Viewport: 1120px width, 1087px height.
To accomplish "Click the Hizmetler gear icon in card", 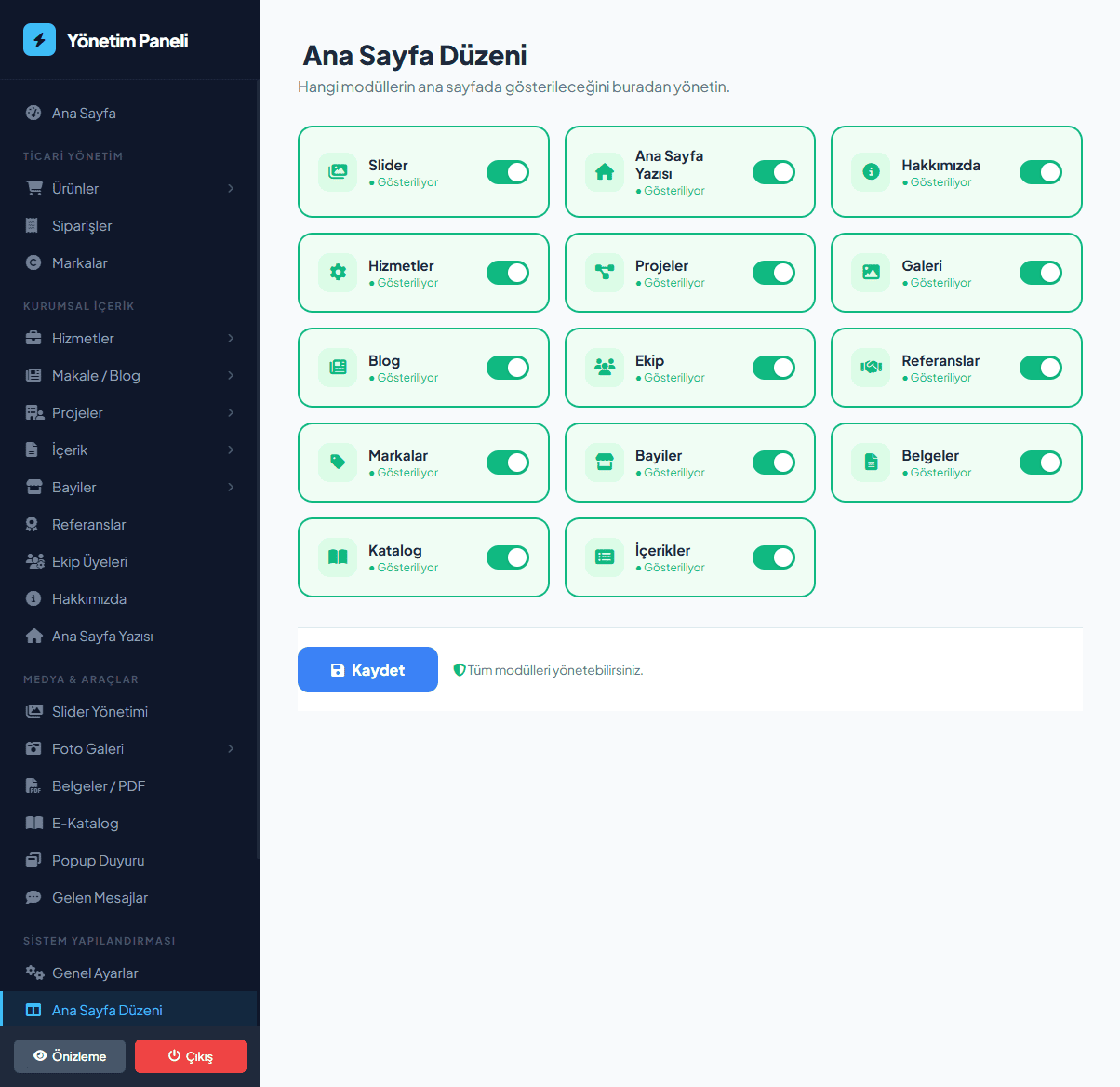I will coord(338,273).
